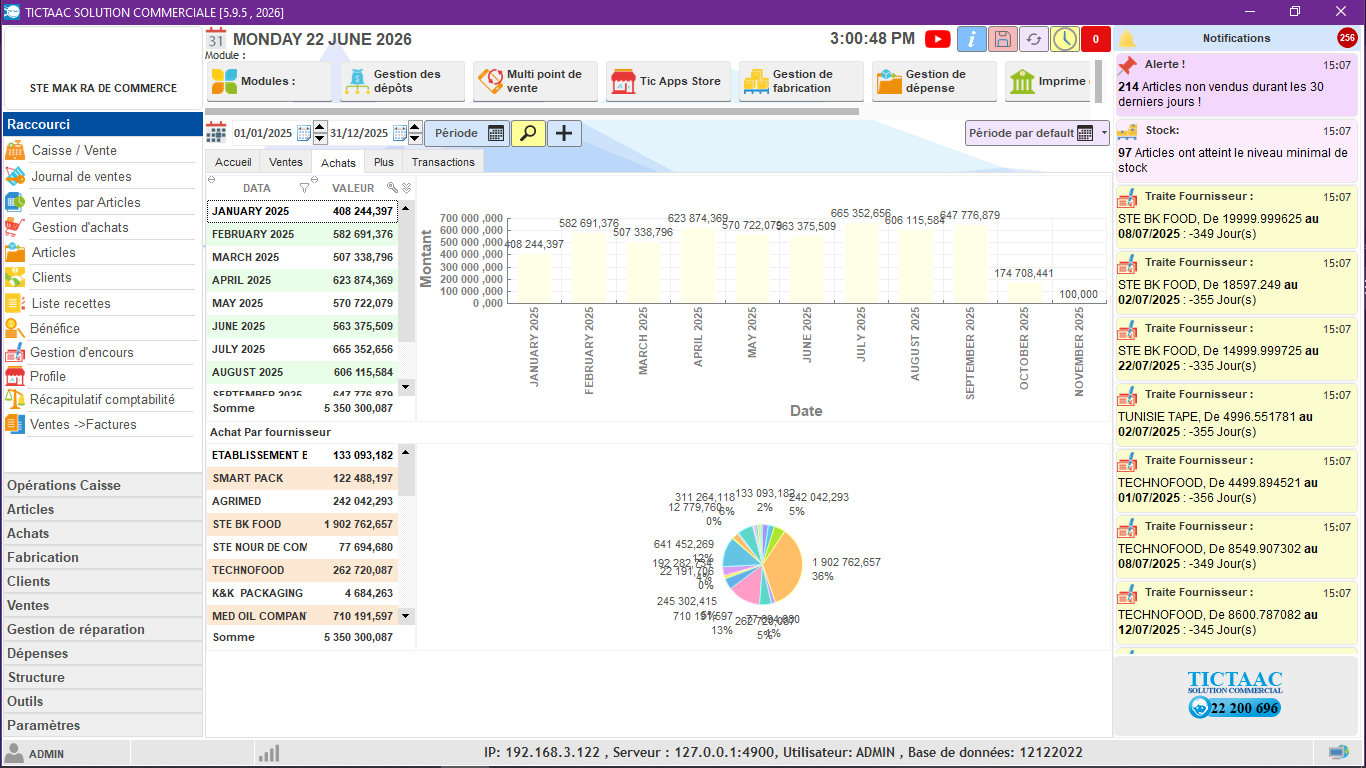Open the Gestion des dépôts module
1366x768 pixels.
402,81
